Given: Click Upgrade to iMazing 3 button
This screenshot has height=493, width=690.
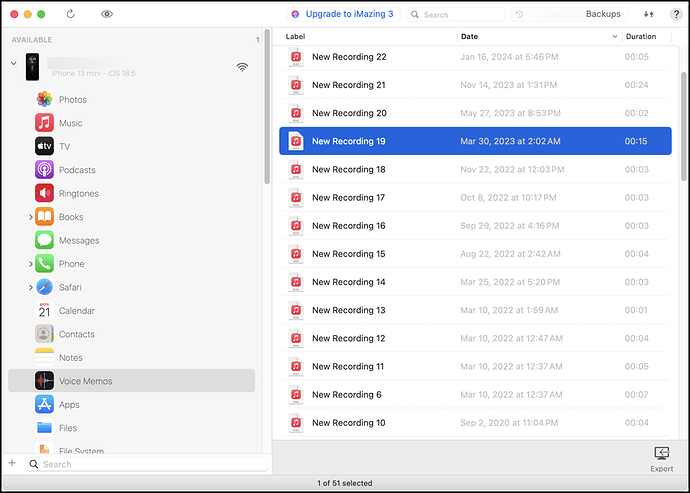Looking at the screenshot, I should tap(343, 14).
